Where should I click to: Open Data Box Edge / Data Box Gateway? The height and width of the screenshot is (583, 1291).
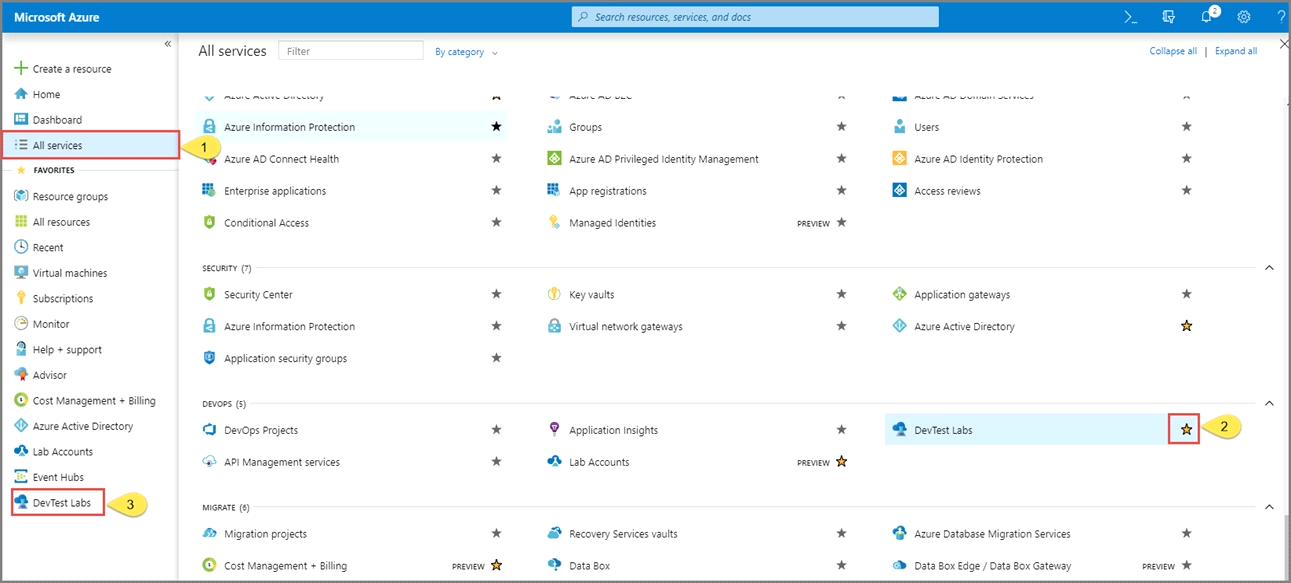tap(992, 566)
